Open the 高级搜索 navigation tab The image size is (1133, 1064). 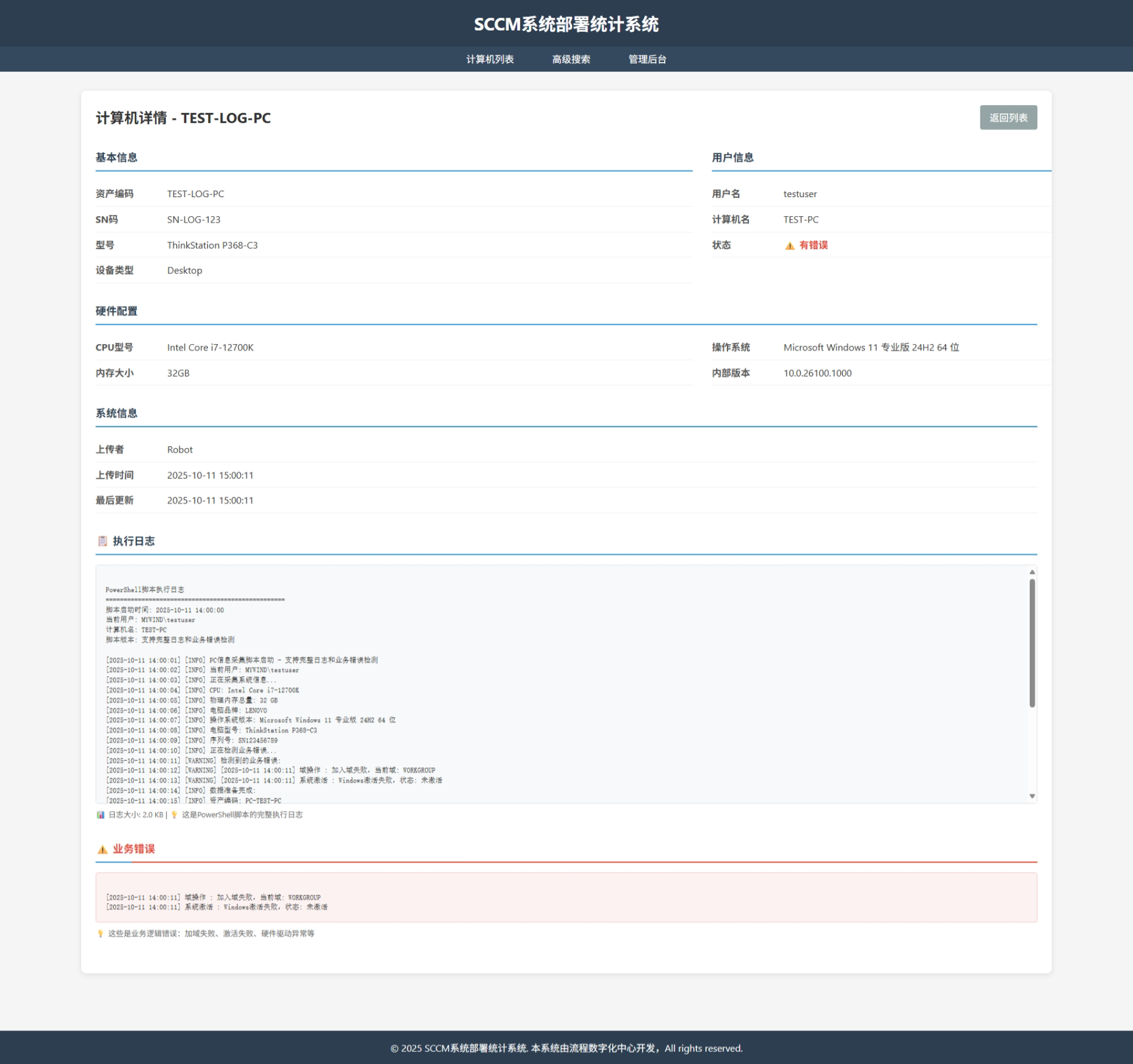(571, 59)
